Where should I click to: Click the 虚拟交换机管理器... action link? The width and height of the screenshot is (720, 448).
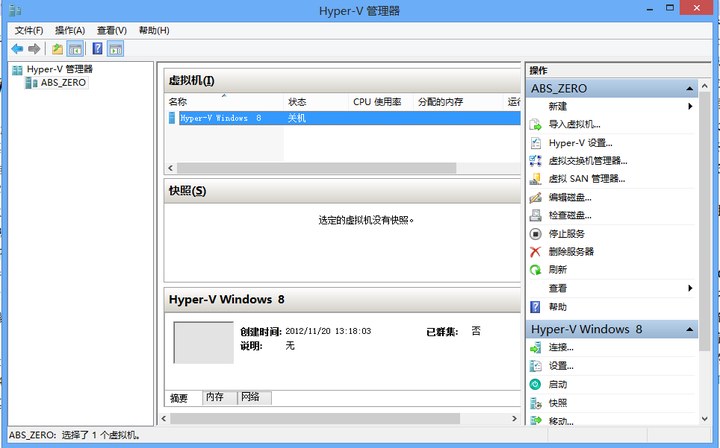coord(588,161)
